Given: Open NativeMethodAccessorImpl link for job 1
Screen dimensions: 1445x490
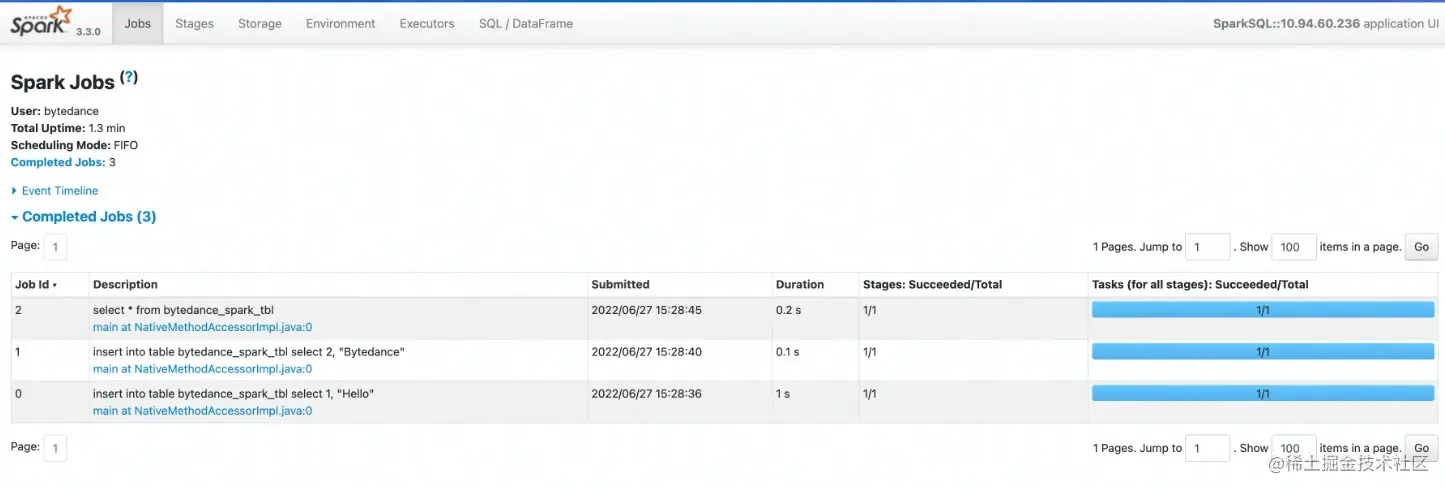Looking at the screenshot, I should point(202,369).
